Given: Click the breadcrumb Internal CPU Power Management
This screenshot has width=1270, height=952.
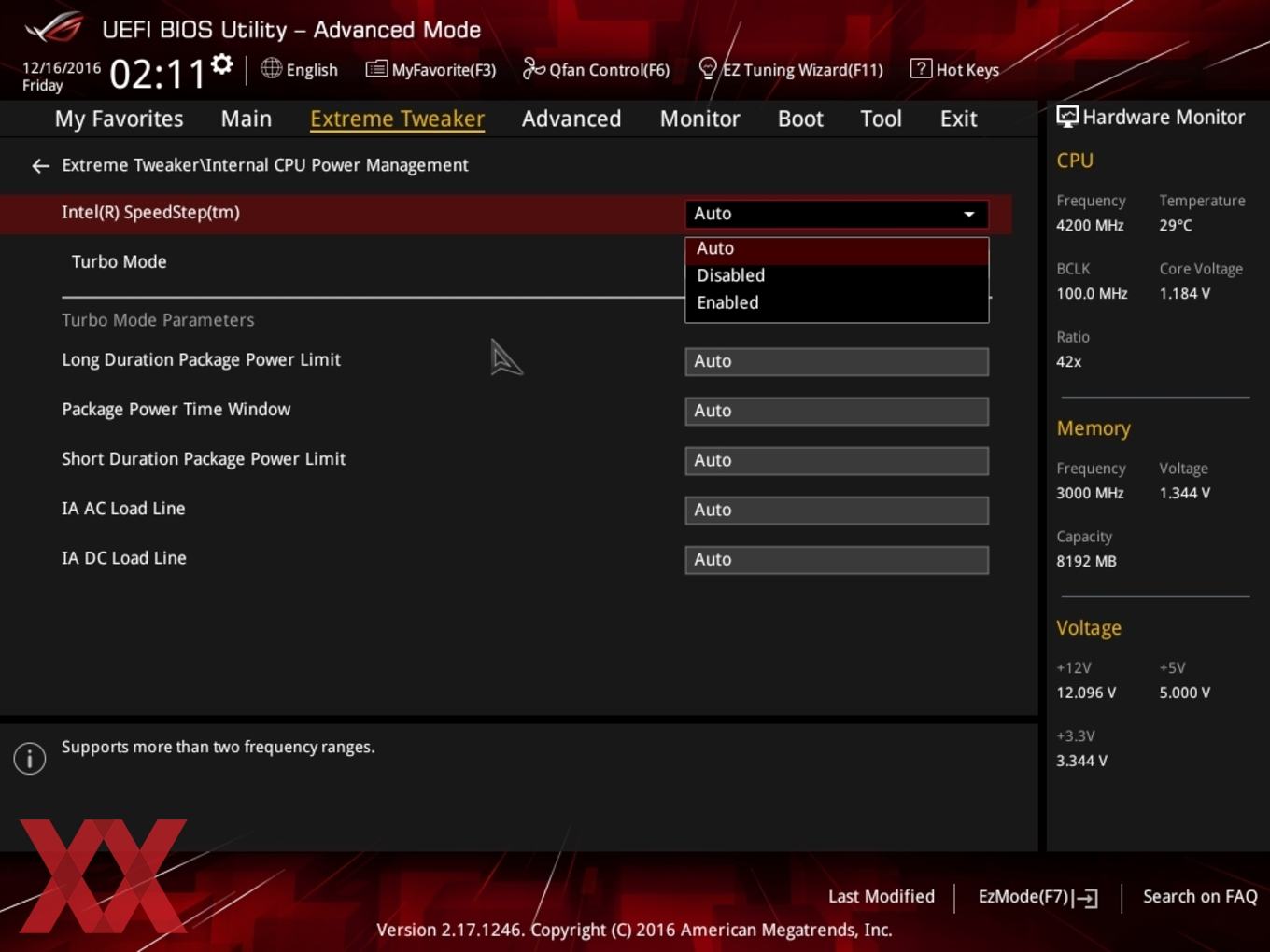Looking at the screenshot, I should point(336,165).
